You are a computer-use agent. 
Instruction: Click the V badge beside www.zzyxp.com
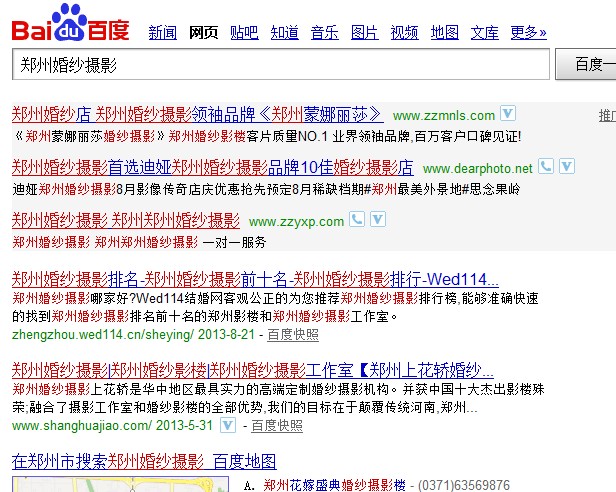tap(377, 220)
